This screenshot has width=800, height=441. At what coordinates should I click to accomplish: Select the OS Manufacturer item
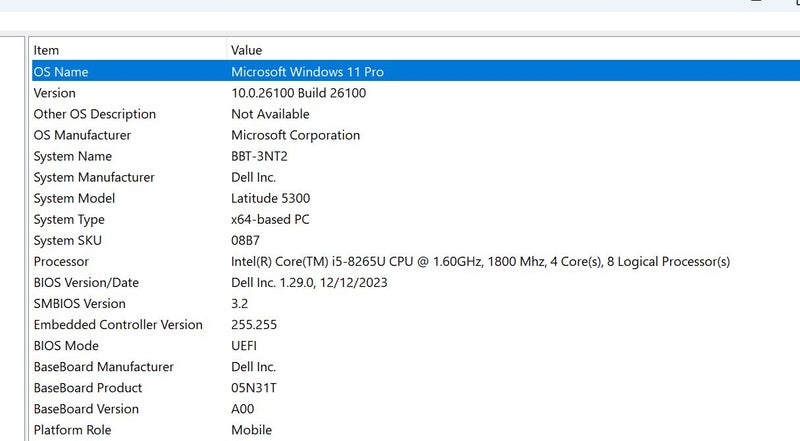click(x=82, y=135)
